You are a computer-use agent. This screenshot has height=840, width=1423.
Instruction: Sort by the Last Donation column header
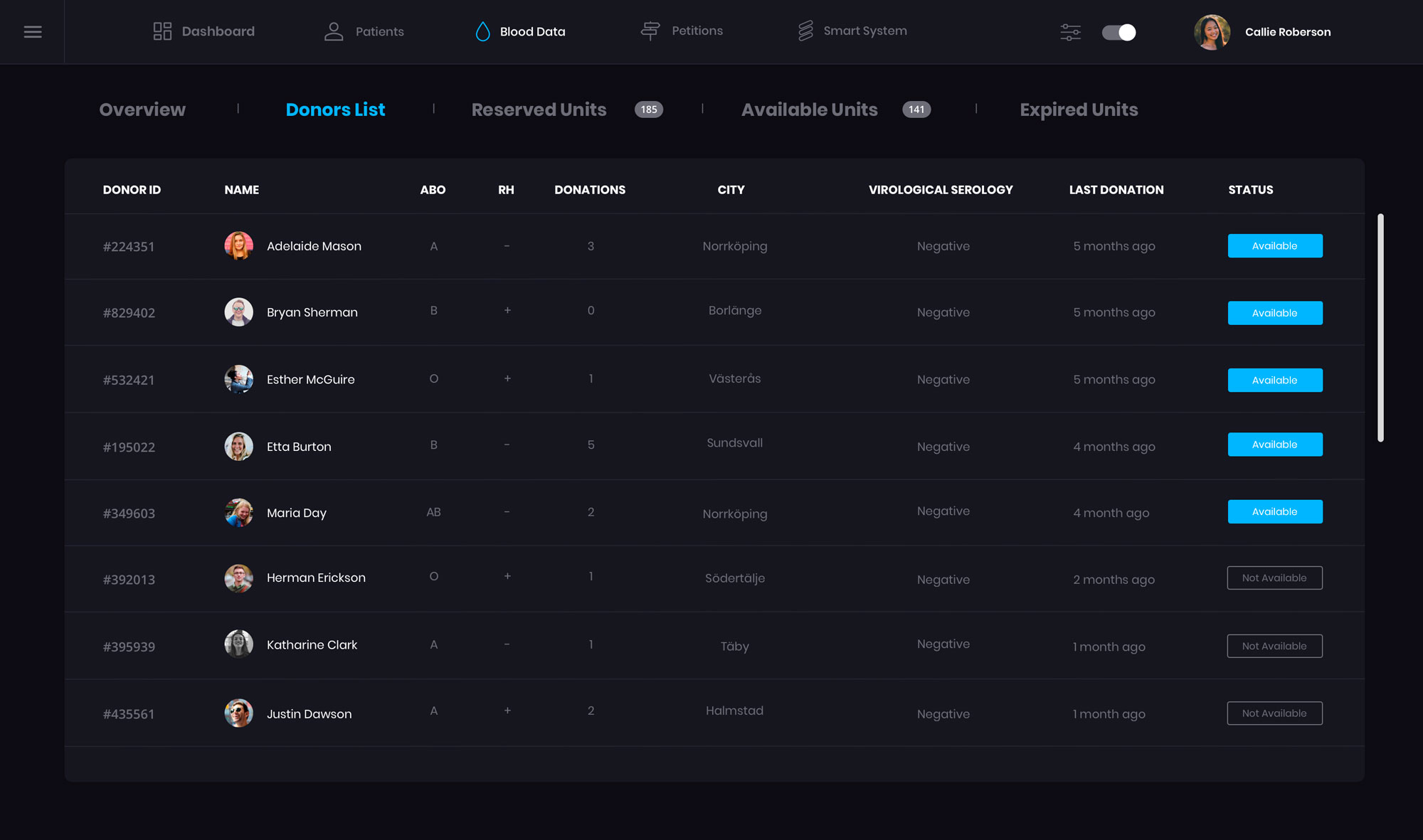click(1116, 190)
